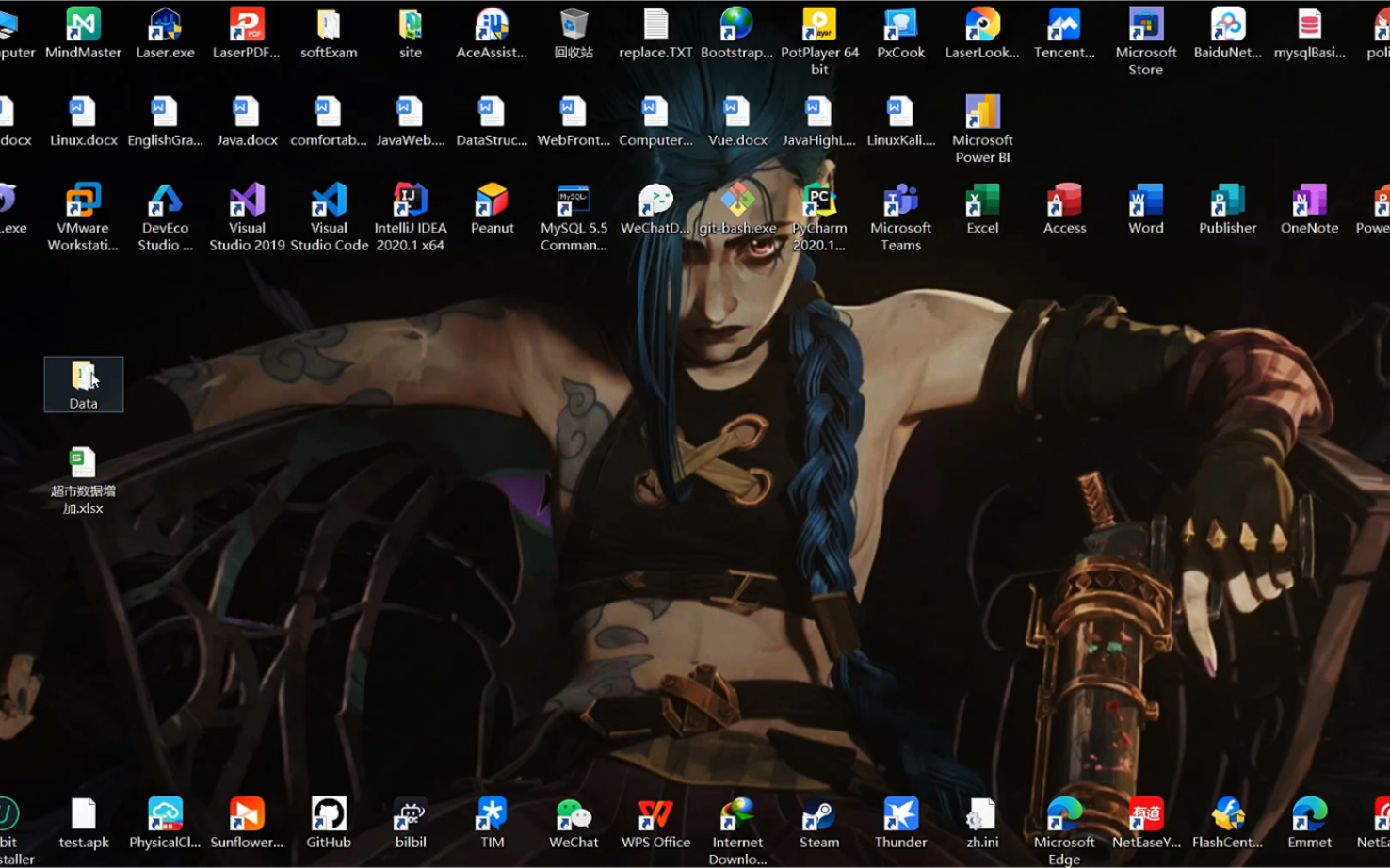The width and height of the screenshot is (1390, 868).
Task: Open the LaserPDF... shortcut
Action: point(247,32)
